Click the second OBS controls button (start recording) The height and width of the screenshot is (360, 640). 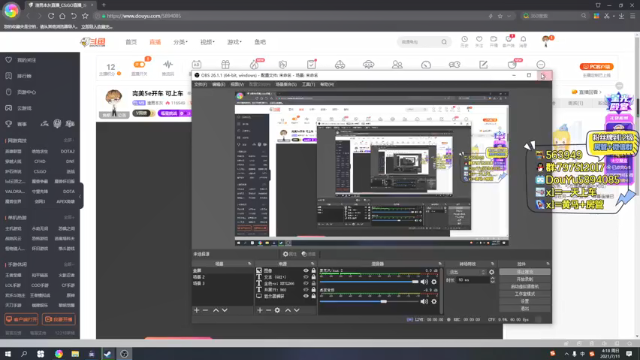(524, 279)
